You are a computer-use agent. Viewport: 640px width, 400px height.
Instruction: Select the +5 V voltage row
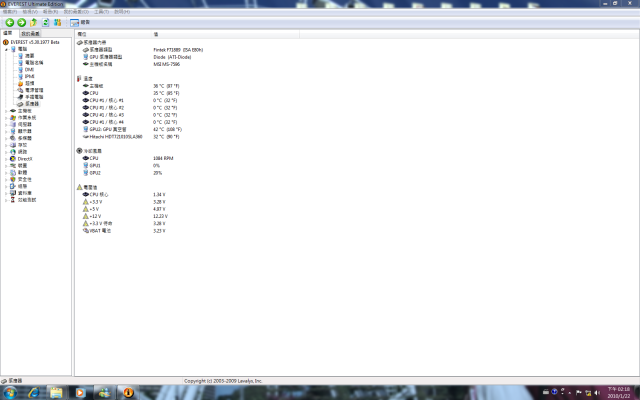tap(124, 209)
